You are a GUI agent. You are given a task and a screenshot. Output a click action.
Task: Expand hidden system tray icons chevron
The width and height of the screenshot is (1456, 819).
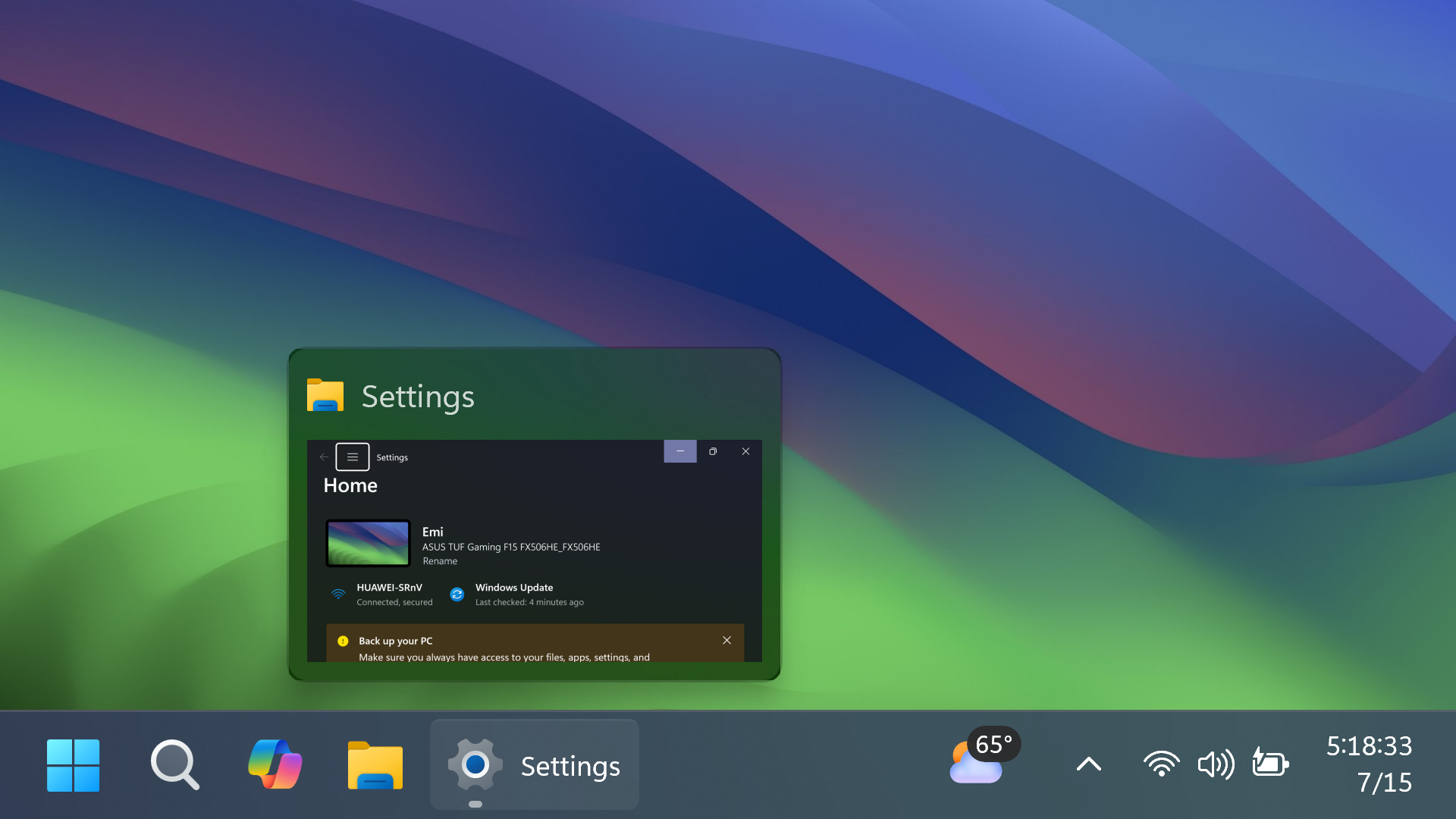pyautogui.click(x=1088, y=764)
